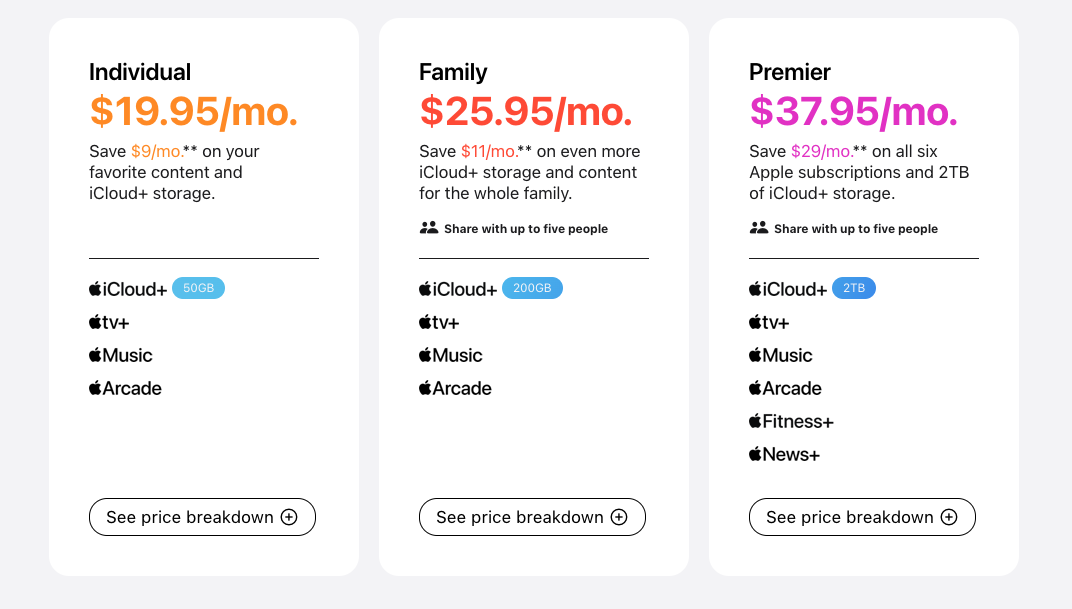The width and height of the screenshot is (1072, 609).
Task: Click the Apple TV+ logo in Family plan
Action: (x=439, y=322)
